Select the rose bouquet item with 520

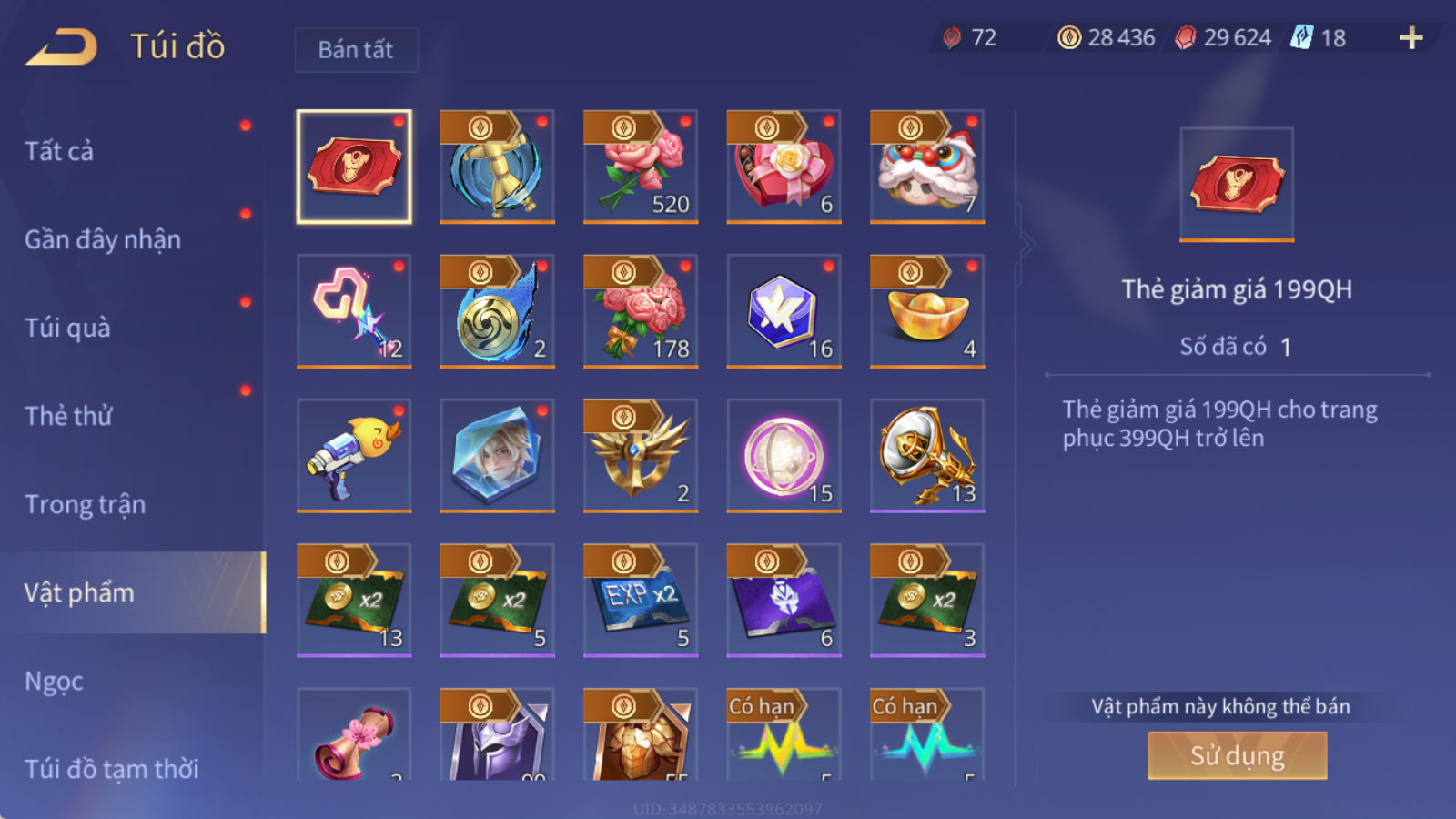pyautogui.click(x=641, y=167)
